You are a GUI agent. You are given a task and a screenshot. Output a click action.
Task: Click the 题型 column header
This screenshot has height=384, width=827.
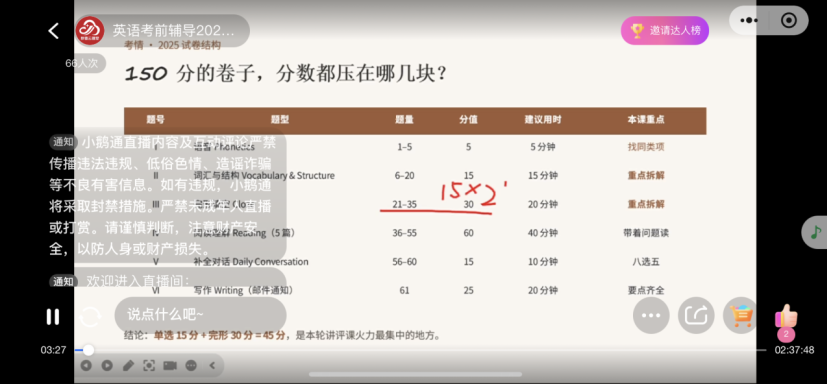(x=280, y=120)
